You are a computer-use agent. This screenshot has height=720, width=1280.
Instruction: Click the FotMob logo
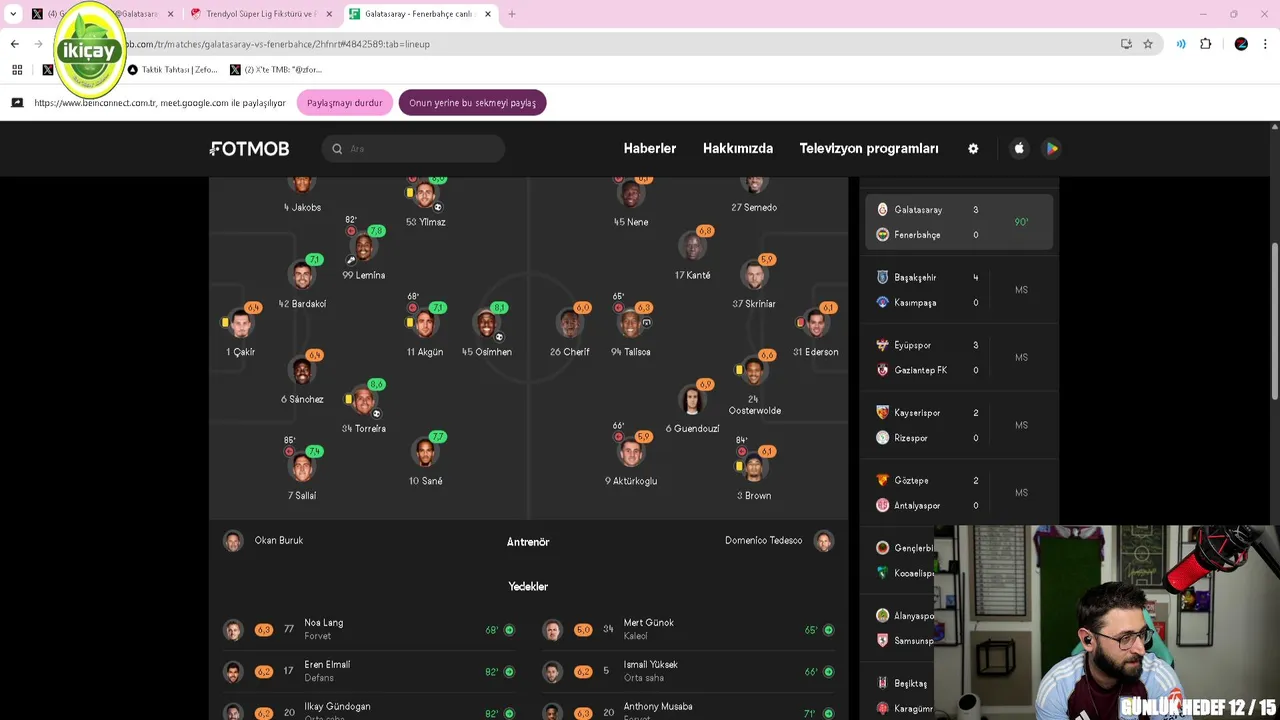[x=250, y=148]
